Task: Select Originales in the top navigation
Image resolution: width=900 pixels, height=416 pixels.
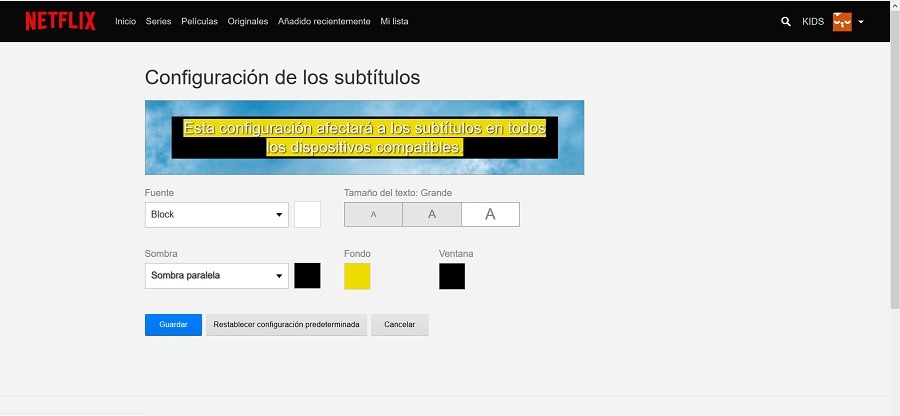Action: [x=247, y=21]
